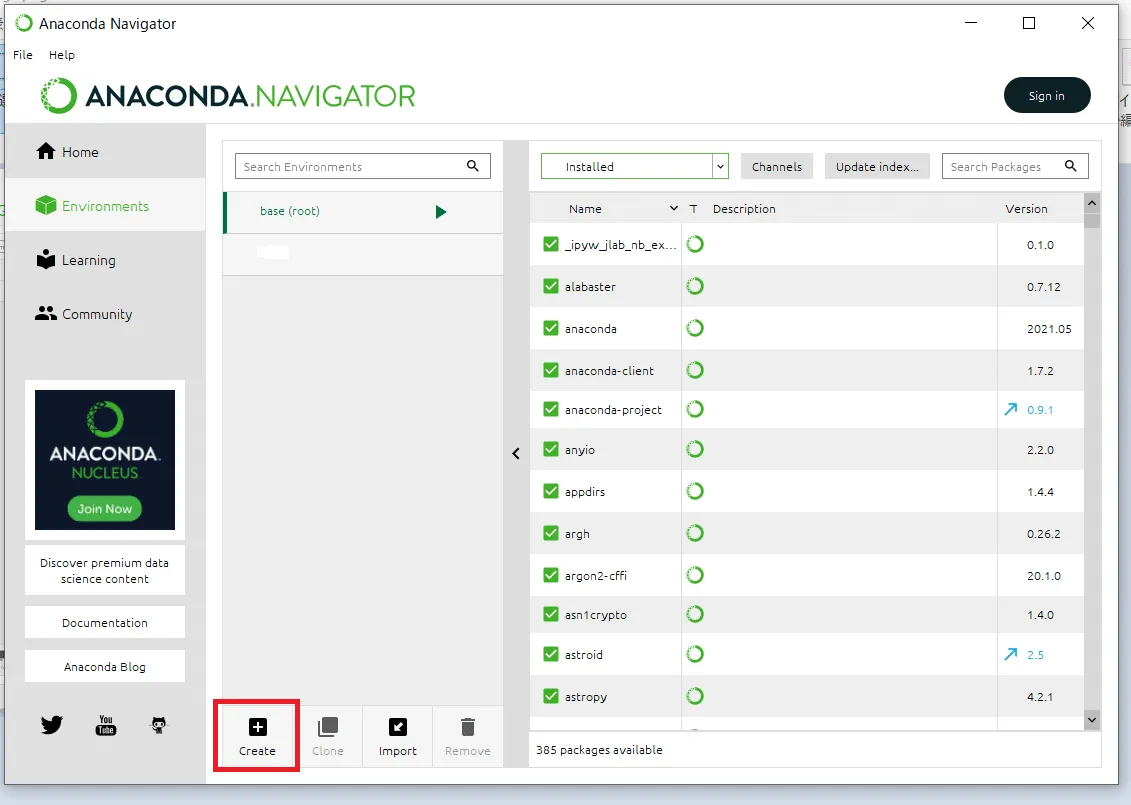Click the Description column header
This screenshot has height=805, width=1131.
[744, 208]
